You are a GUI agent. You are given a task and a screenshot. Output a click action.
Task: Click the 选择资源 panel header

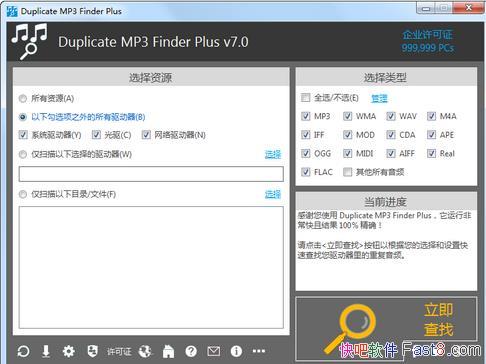pos(151,77)
